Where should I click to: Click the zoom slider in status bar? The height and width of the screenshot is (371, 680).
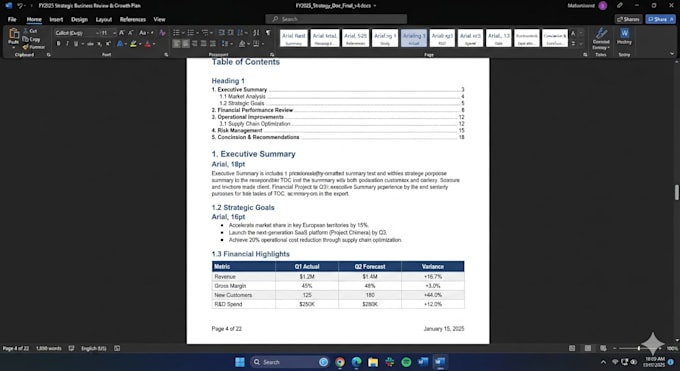[x=639, y=348]
